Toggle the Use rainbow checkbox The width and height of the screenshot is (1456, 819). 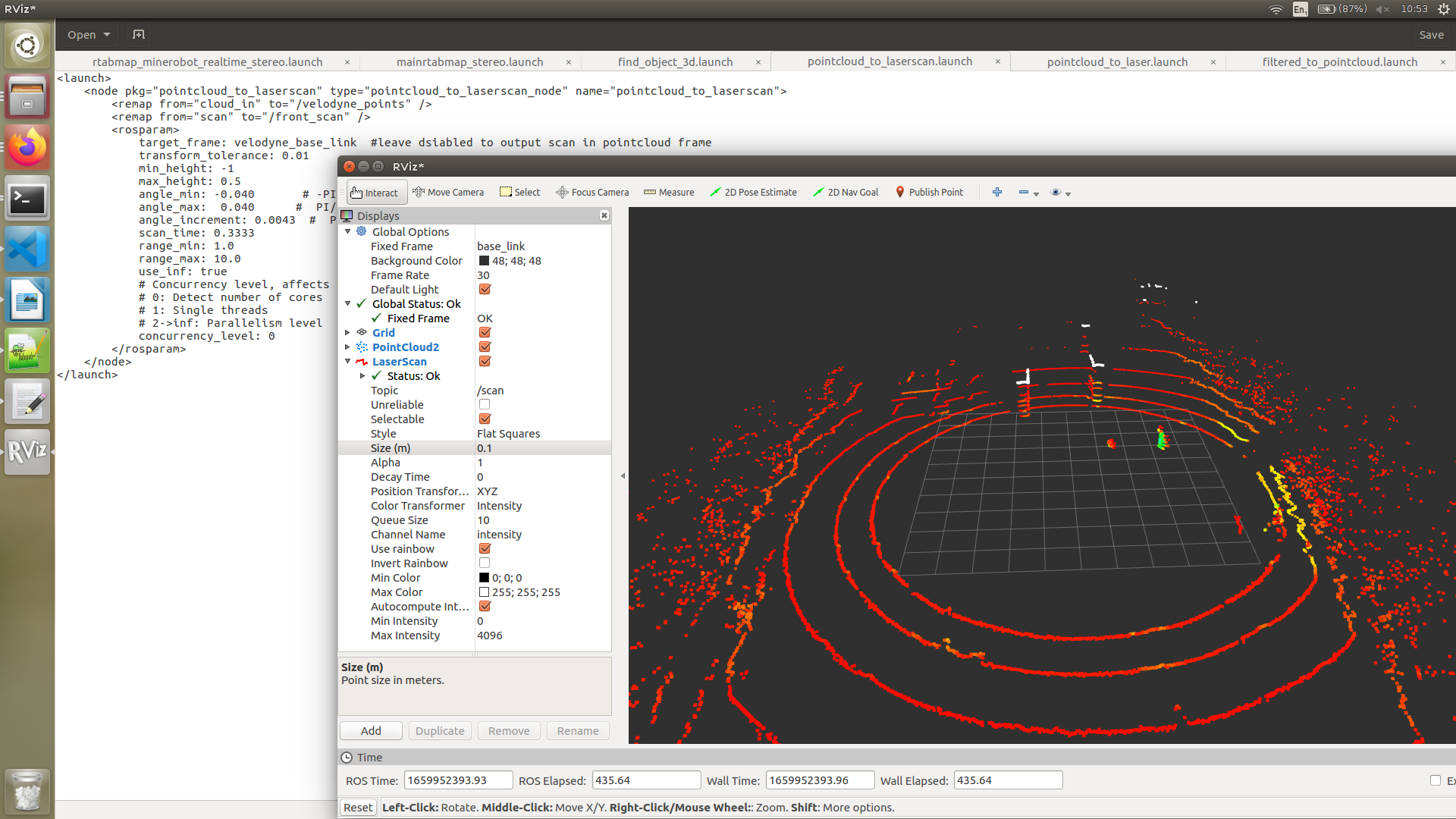485,548
